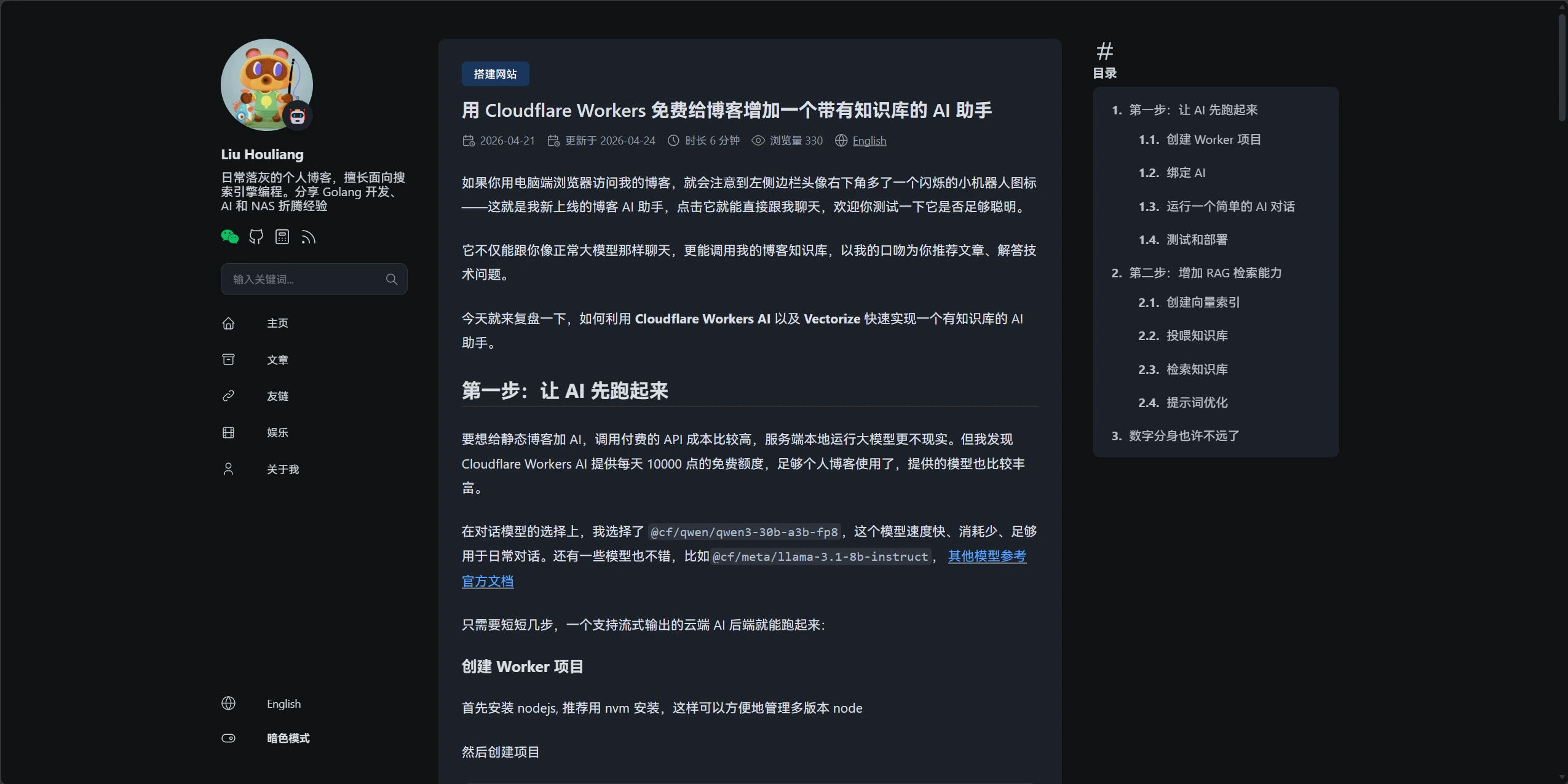Click the RSS feed icon
This screenshot has height=784, width=1568.
308,237
